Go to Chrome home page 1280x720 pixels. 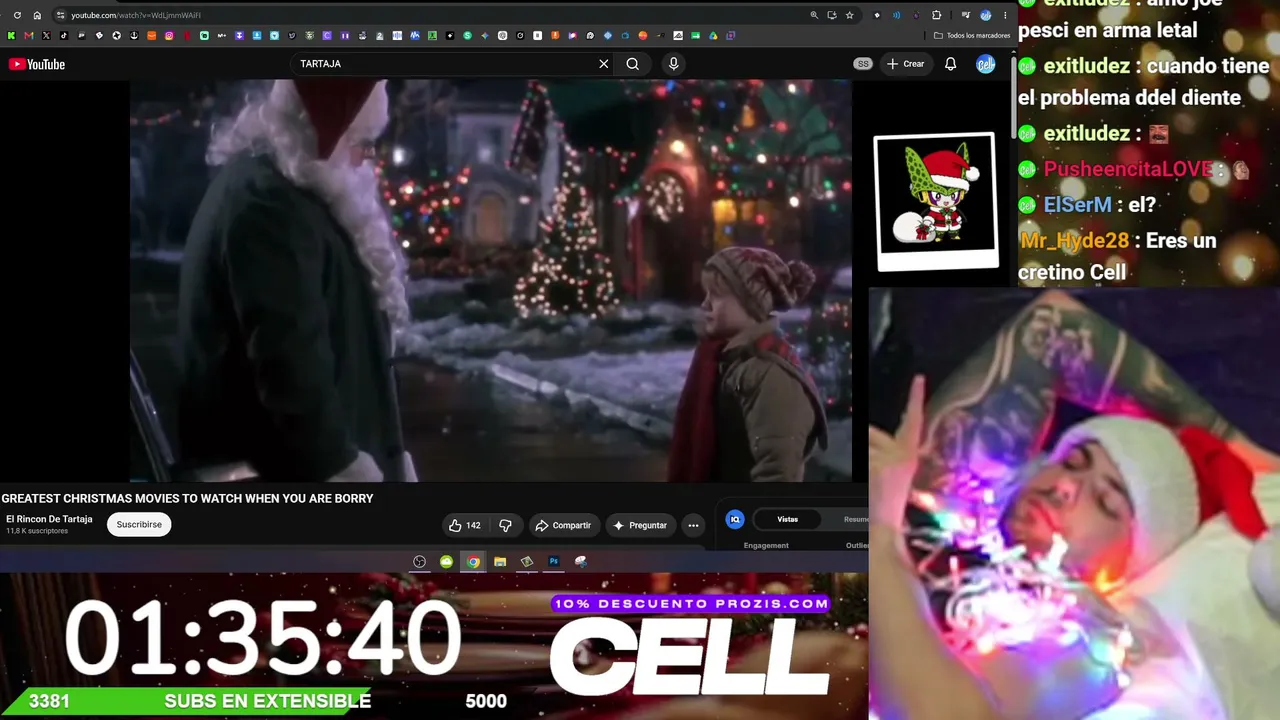tap(37, 15)
